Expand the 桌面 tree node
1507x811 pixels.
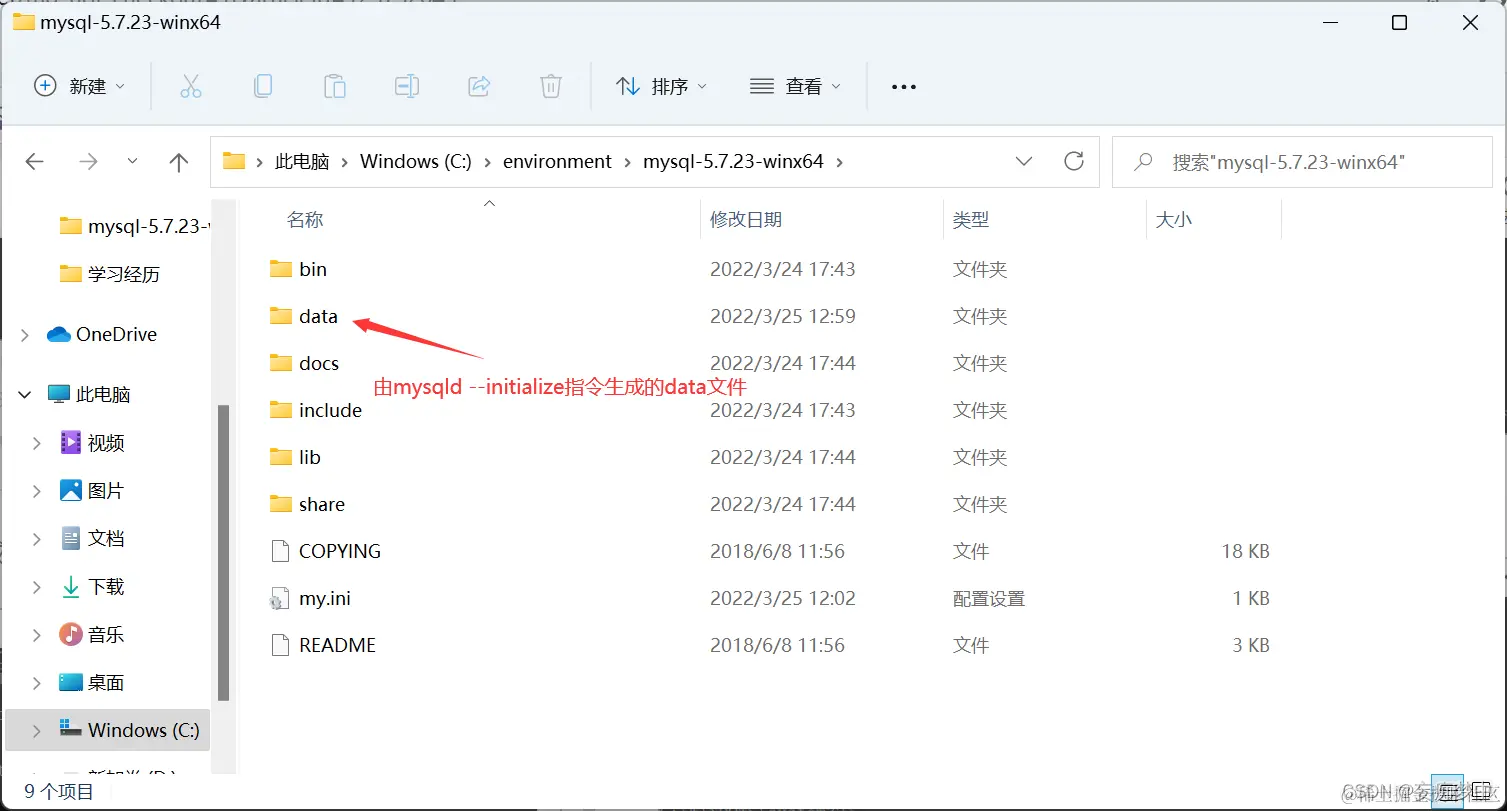(37, 683)
